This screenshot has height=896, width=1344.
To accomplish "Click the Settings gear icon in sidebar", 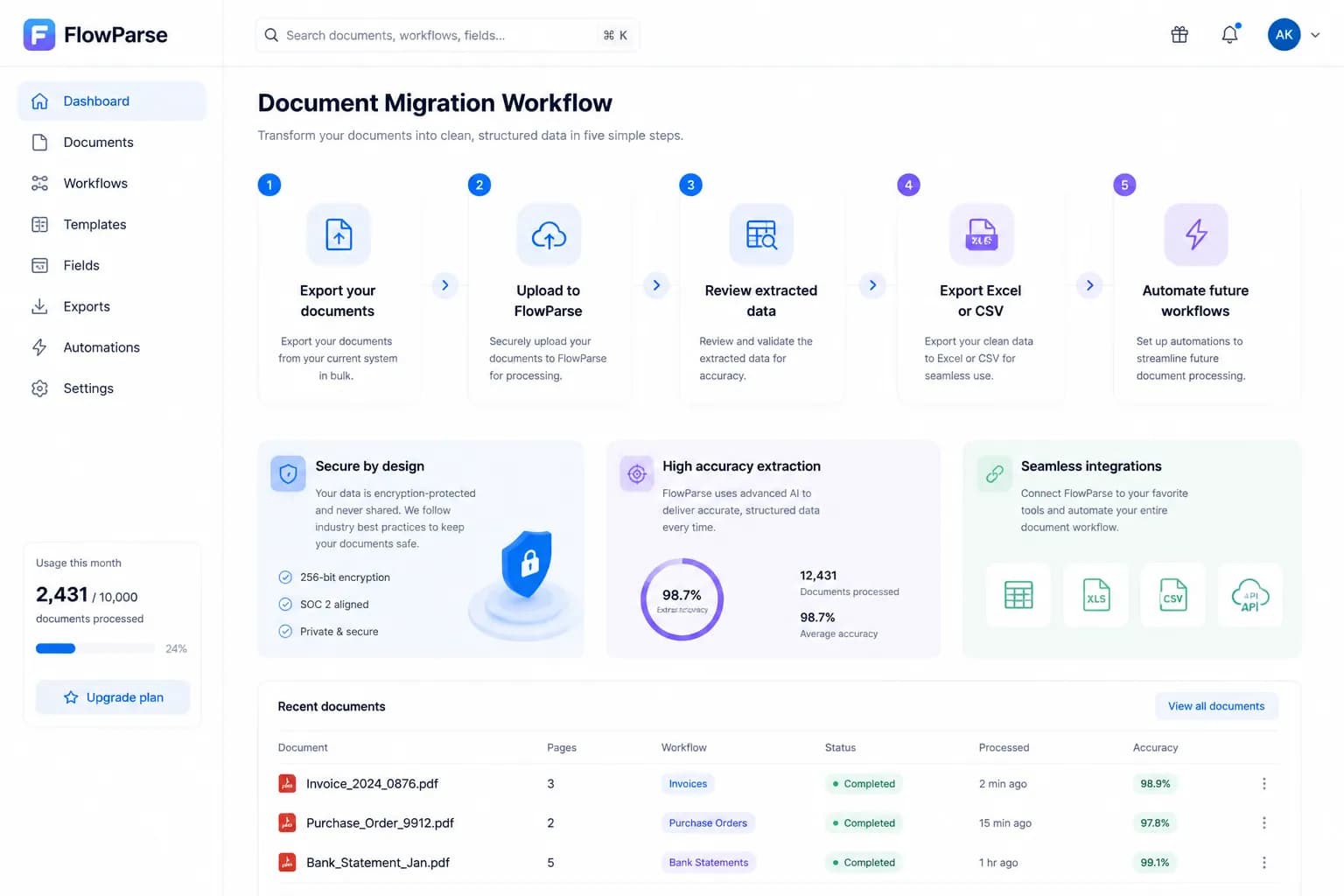I will (39, 388).
